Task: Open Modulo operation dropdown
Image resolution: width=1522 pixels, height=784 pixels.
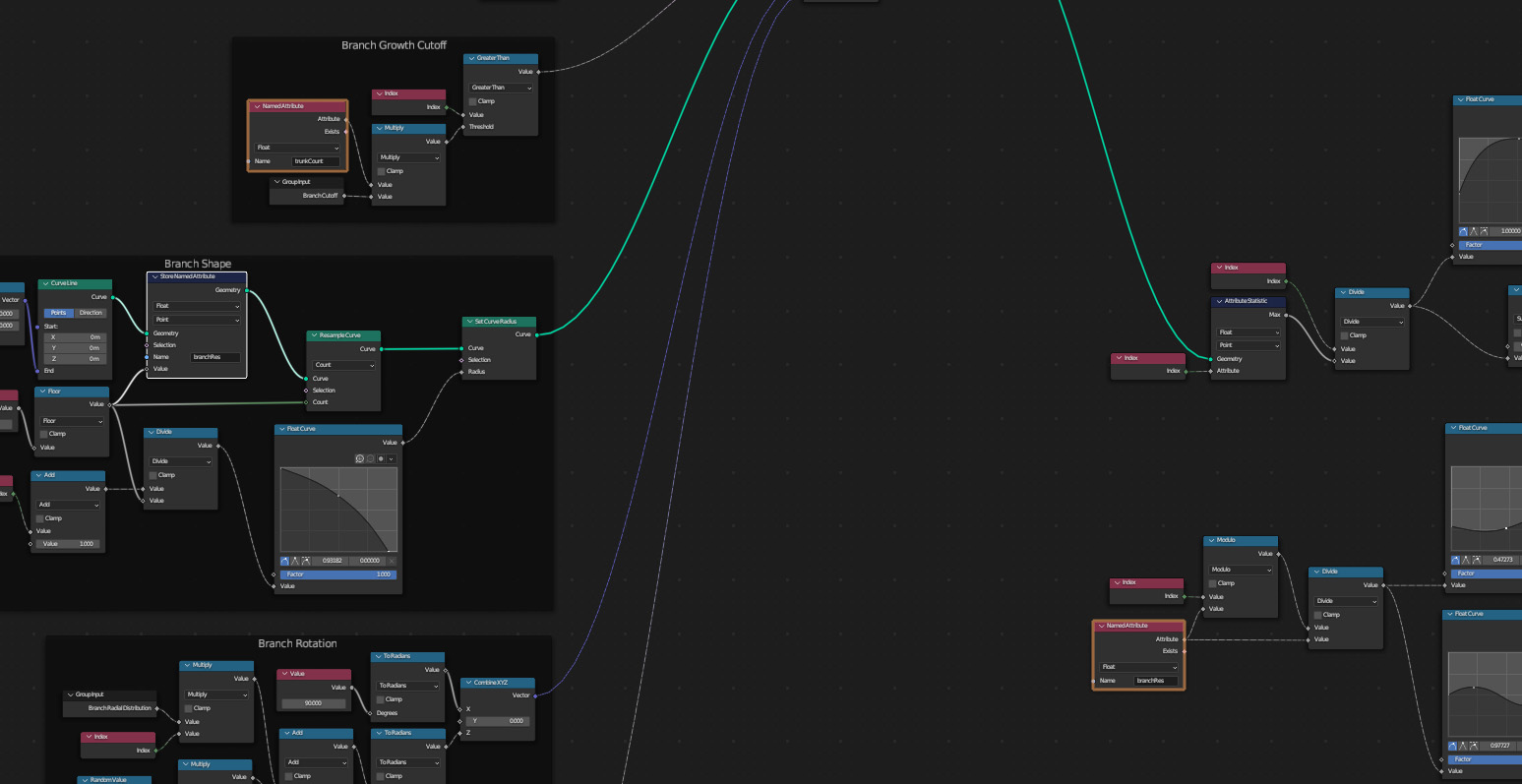Action: click(1242, 570)
